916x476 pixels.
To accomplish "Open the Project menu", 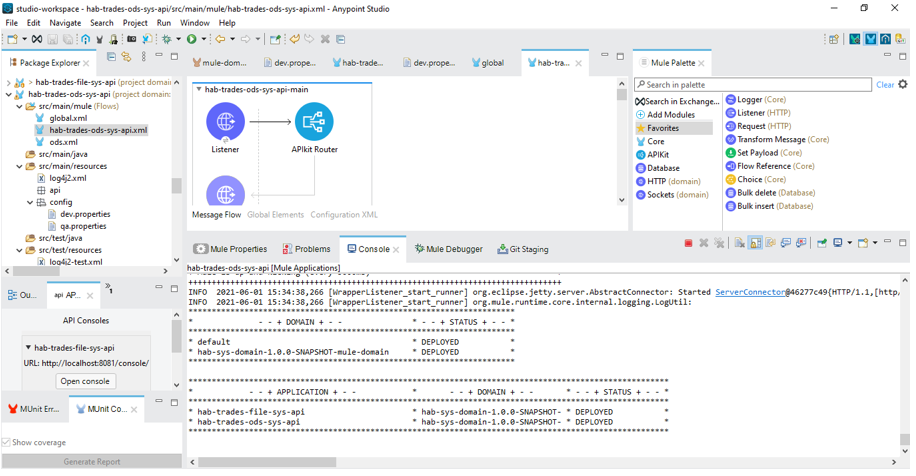I will tap(135, 23).
